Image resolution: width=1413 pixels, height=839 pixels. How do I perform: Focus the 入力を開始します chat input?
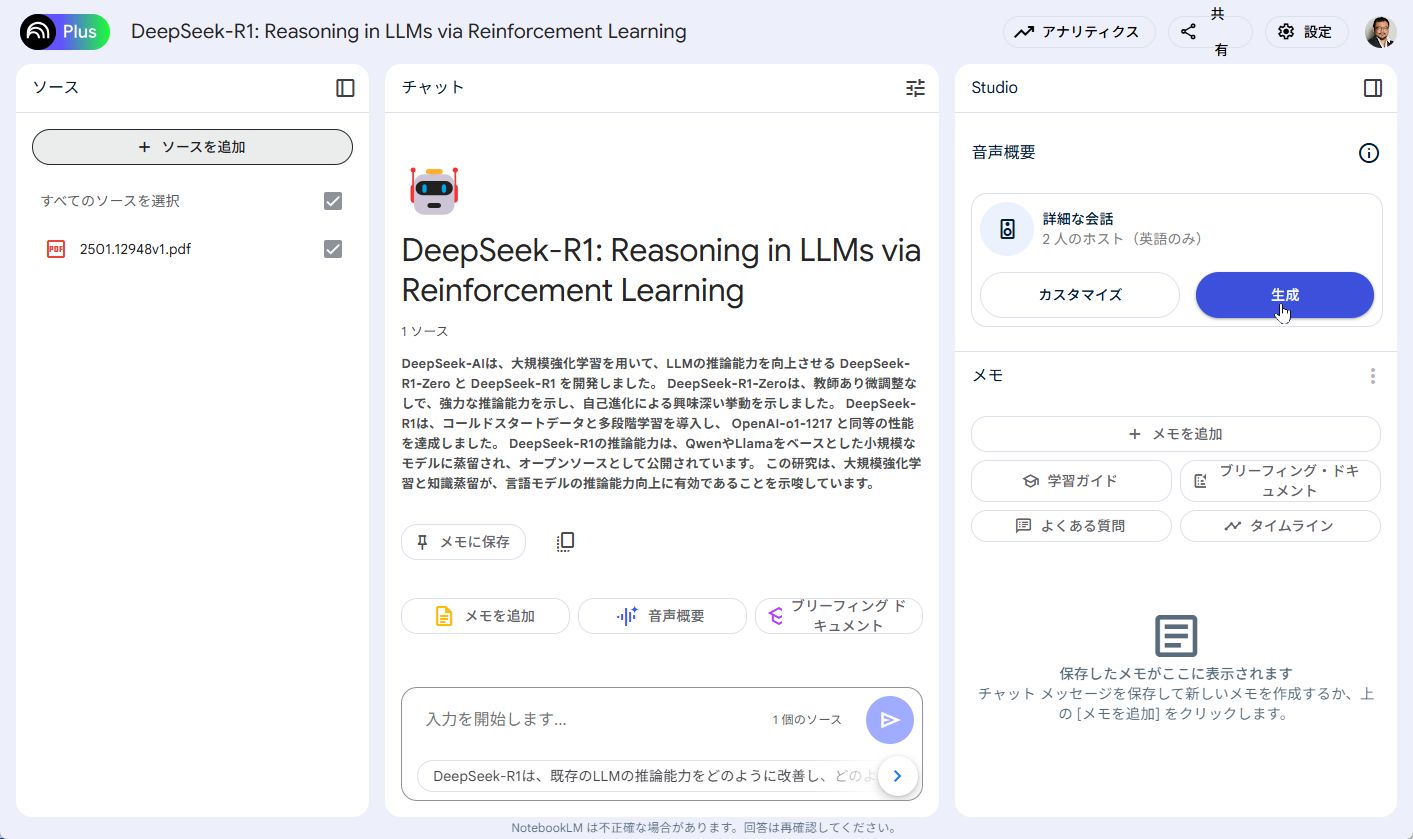[590, 719]
